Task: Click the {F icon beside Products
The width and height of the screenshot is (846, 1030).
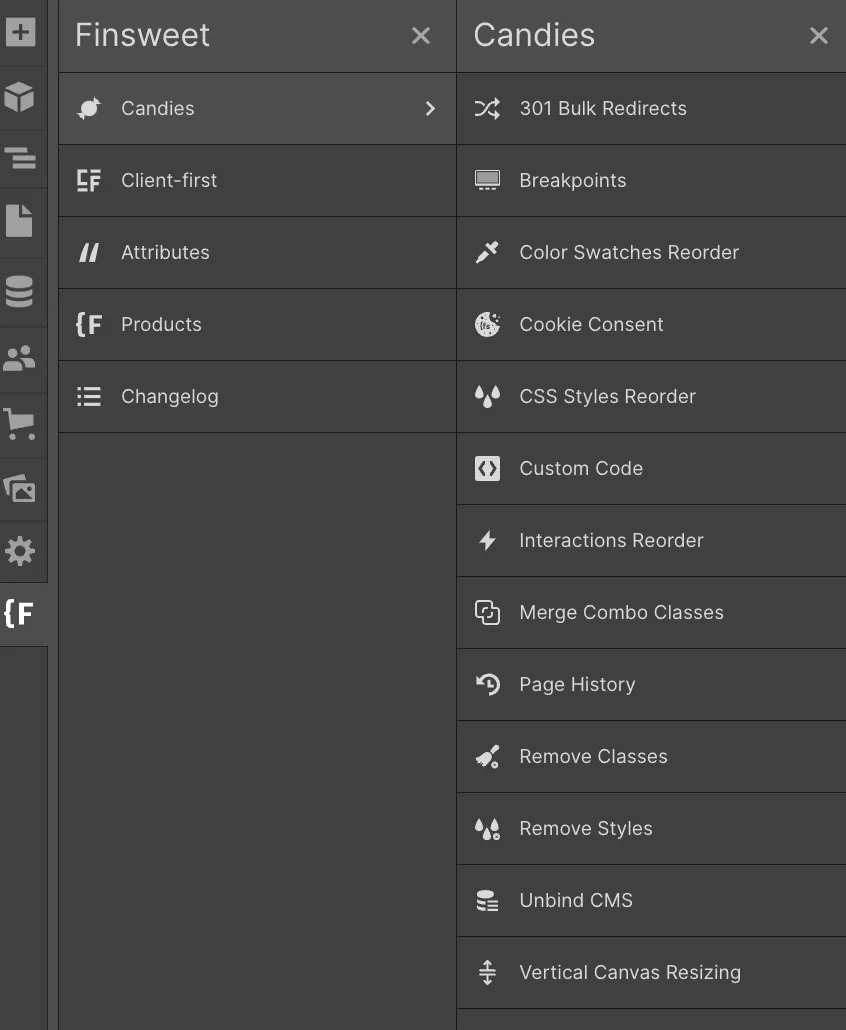Action: point(89,325)
